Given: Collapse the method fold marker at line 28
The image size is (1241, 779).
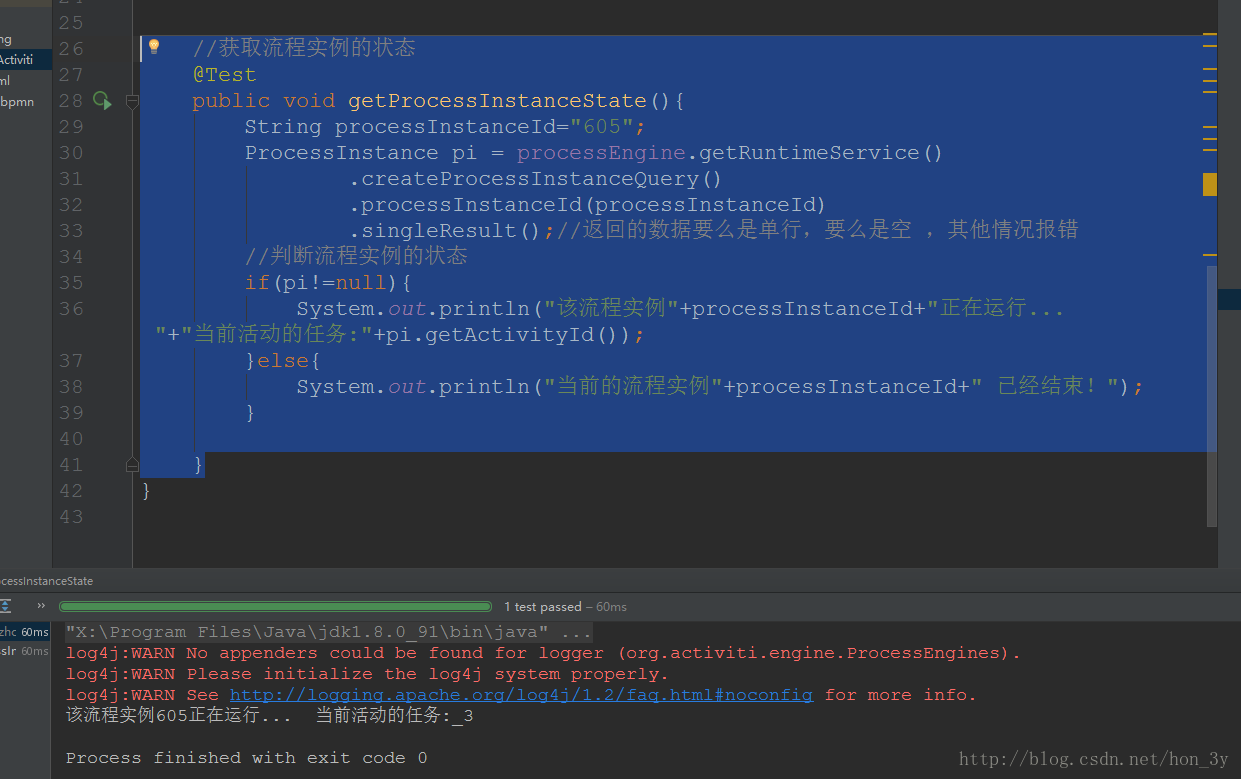Looking at the screenshot, I should click(x=132, y=101).
